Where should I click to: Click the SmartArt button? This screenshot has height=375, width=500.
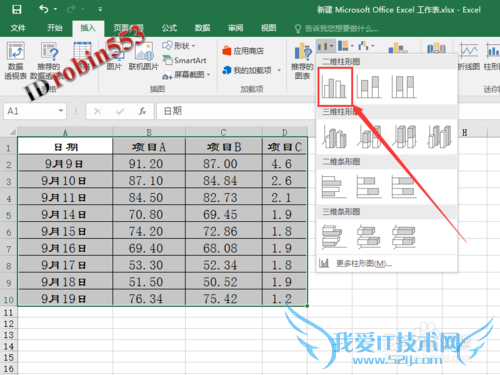click(x=184, y=60)
